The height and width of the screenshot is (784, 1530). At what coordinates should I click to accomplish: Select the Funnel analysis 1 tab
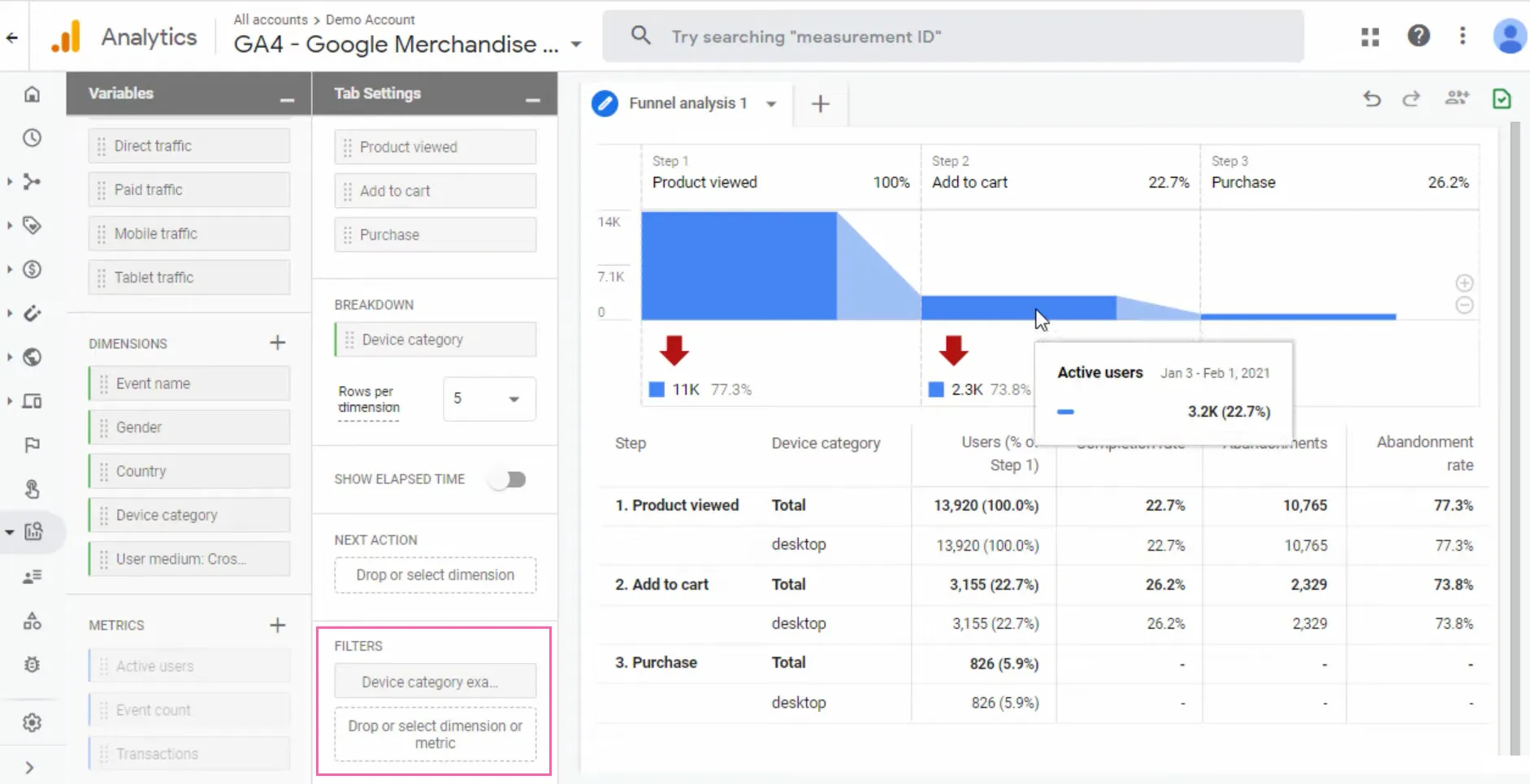(x=687, y=103)
